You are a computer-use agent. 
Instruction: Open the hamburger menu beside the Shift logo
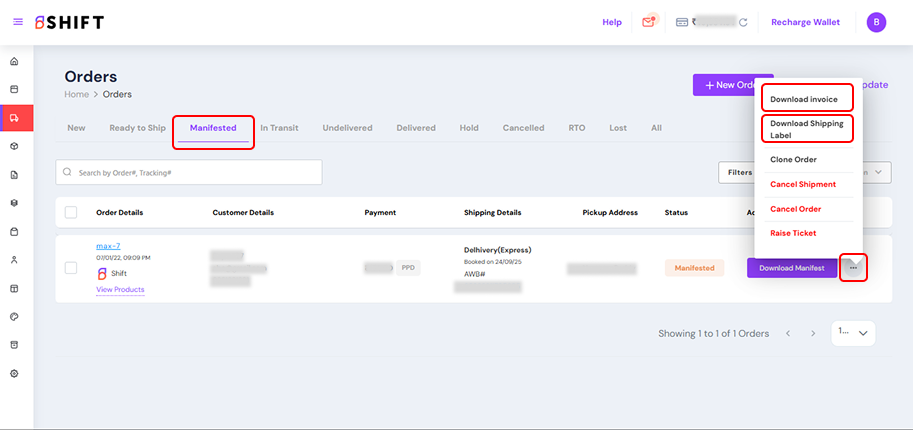tap(18, 22)
